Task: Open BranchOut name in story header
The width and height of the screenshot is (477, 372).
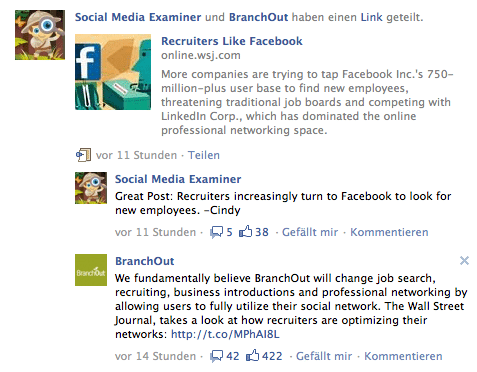Action: [258, 17]
